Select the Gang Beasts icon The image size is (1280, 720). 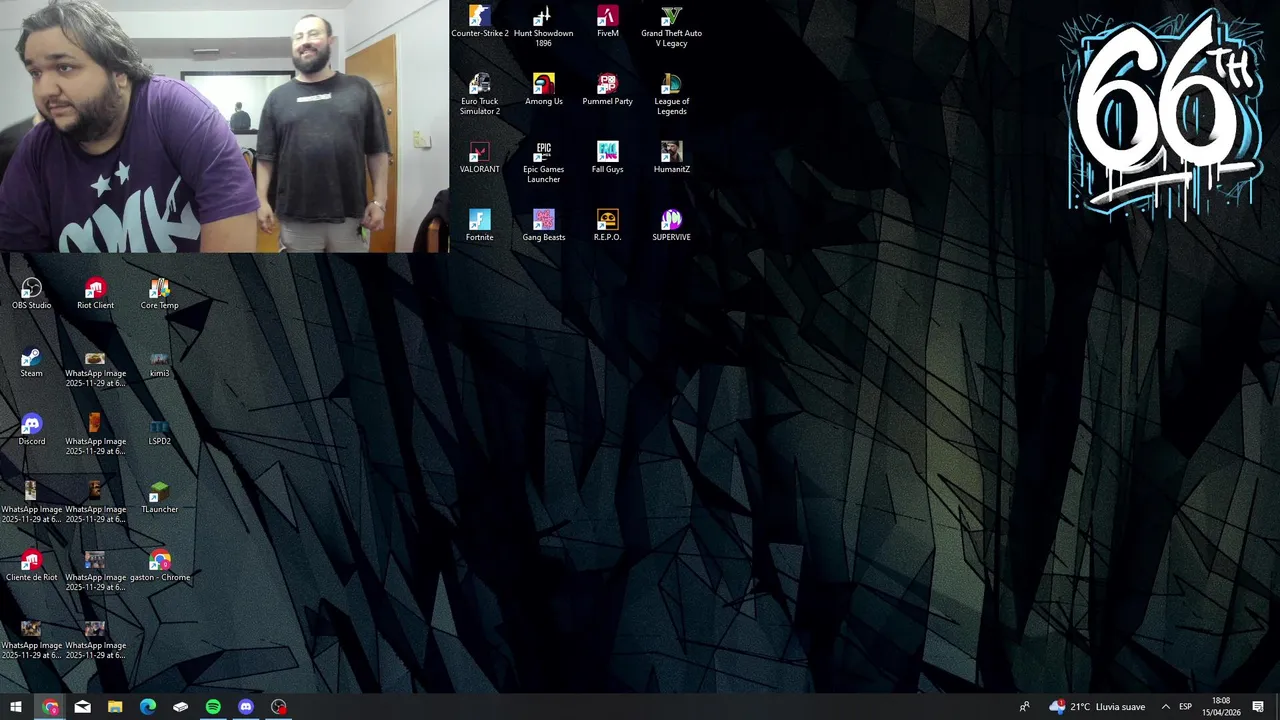544,226
